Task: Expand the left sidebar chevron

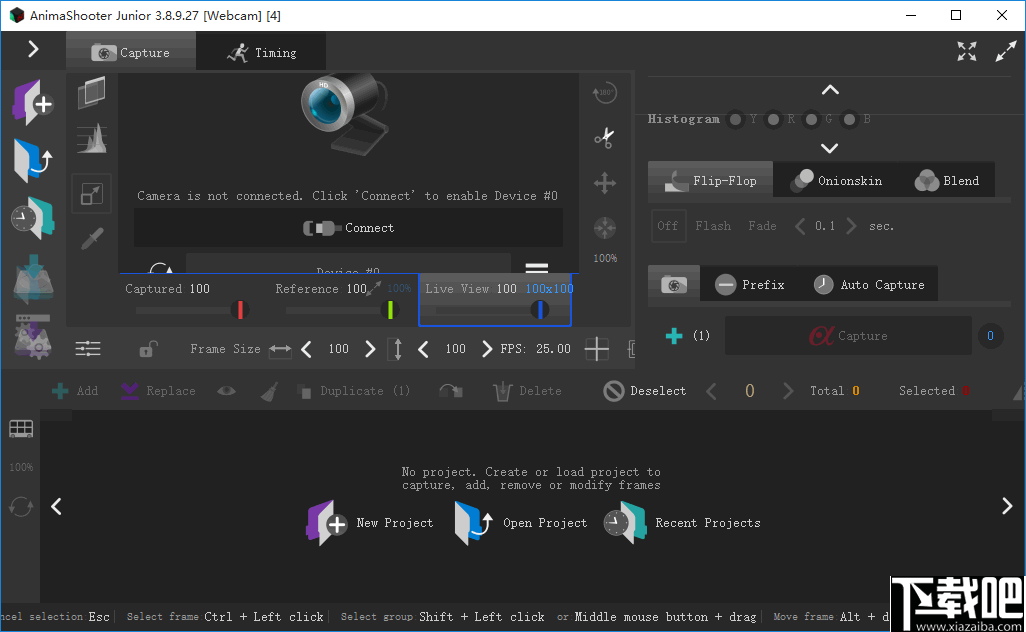Action: [33, 49]
